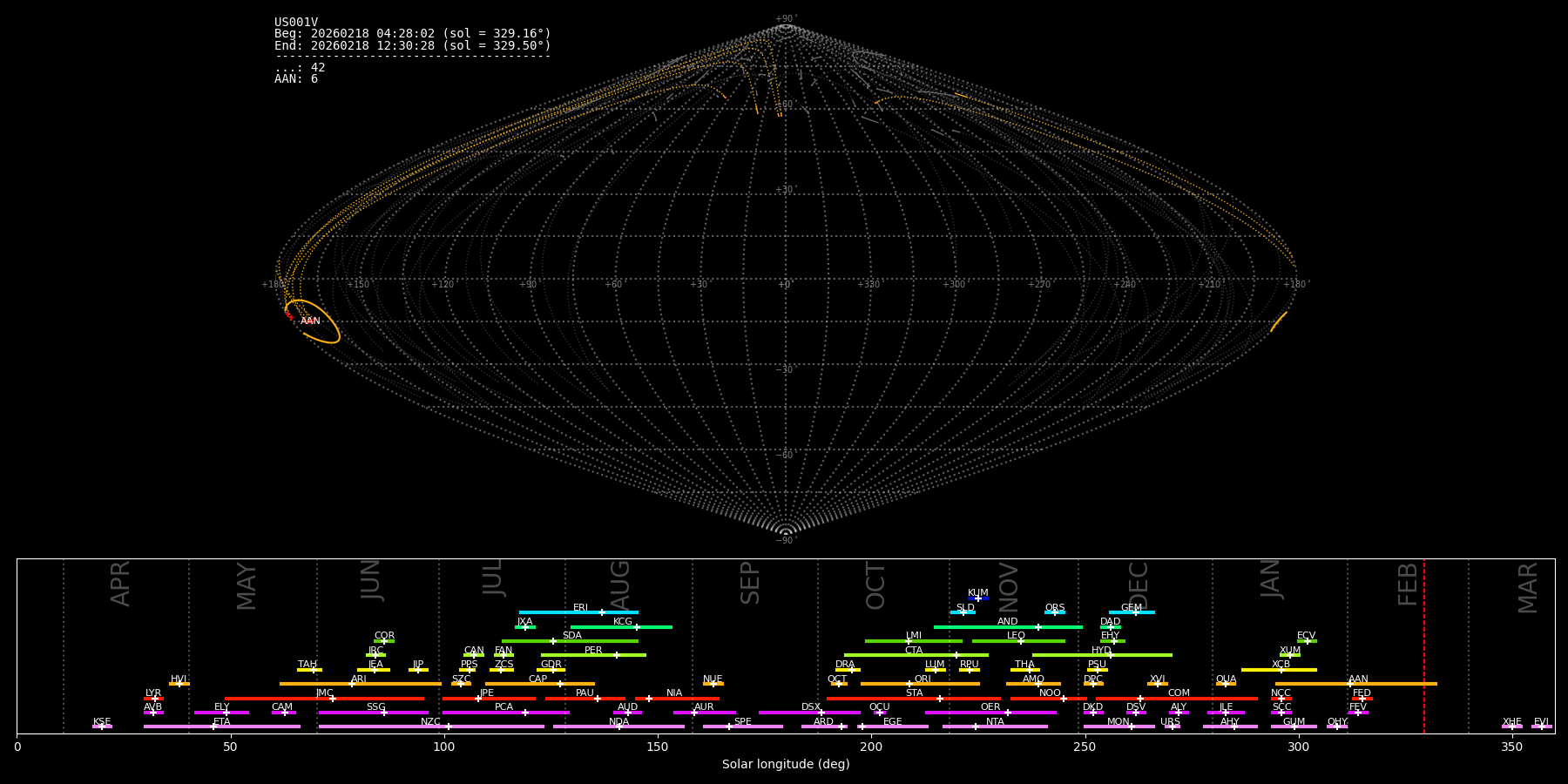Click the US001V station title text

[x=296, y=23]
